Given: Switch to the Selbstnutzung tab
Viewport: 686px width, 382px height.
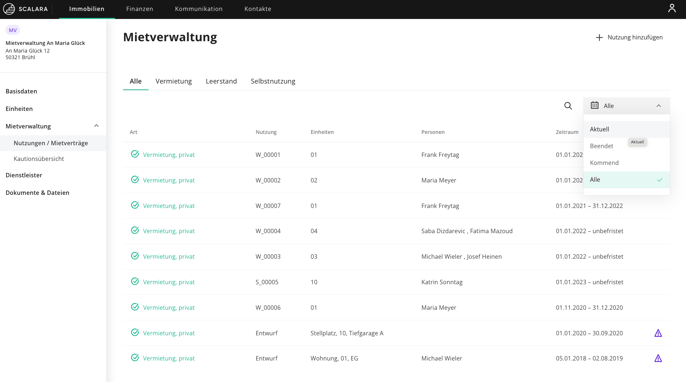Looking at the screenshot, I should pyautogui.click(x=273, y=81).
